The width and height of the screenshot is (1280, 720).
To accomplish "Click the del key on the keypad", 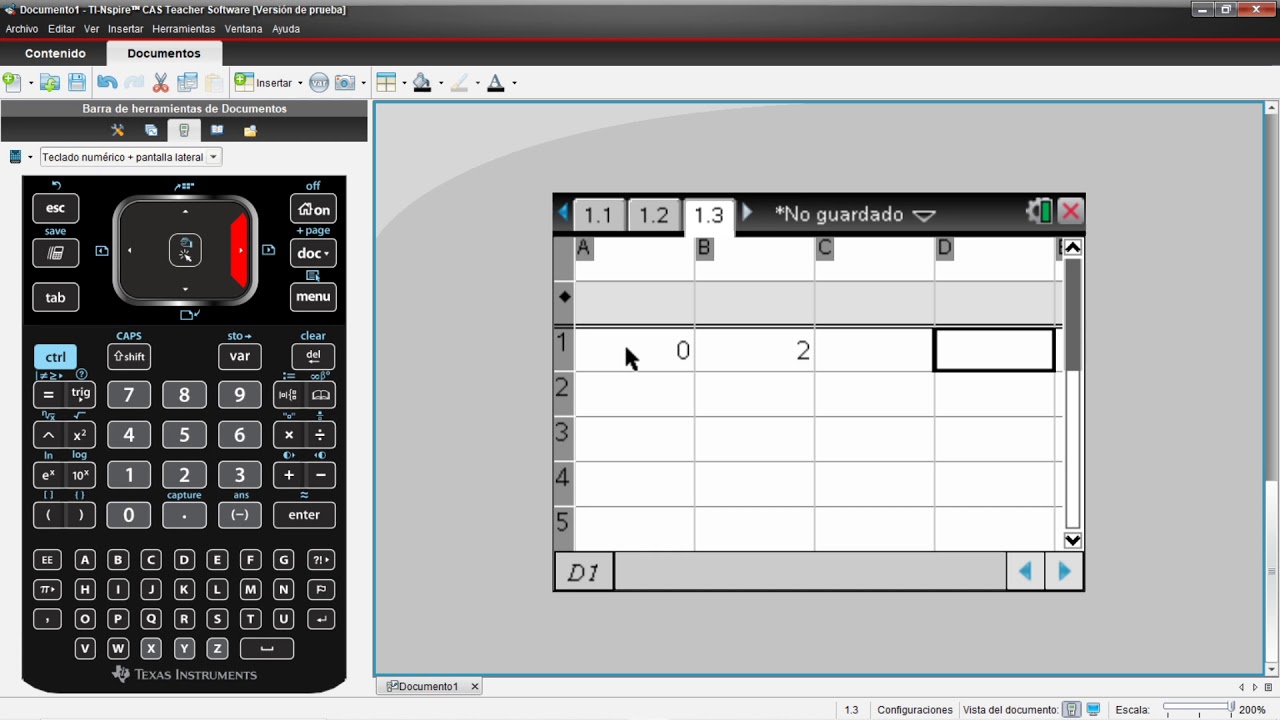I will 313,356.
